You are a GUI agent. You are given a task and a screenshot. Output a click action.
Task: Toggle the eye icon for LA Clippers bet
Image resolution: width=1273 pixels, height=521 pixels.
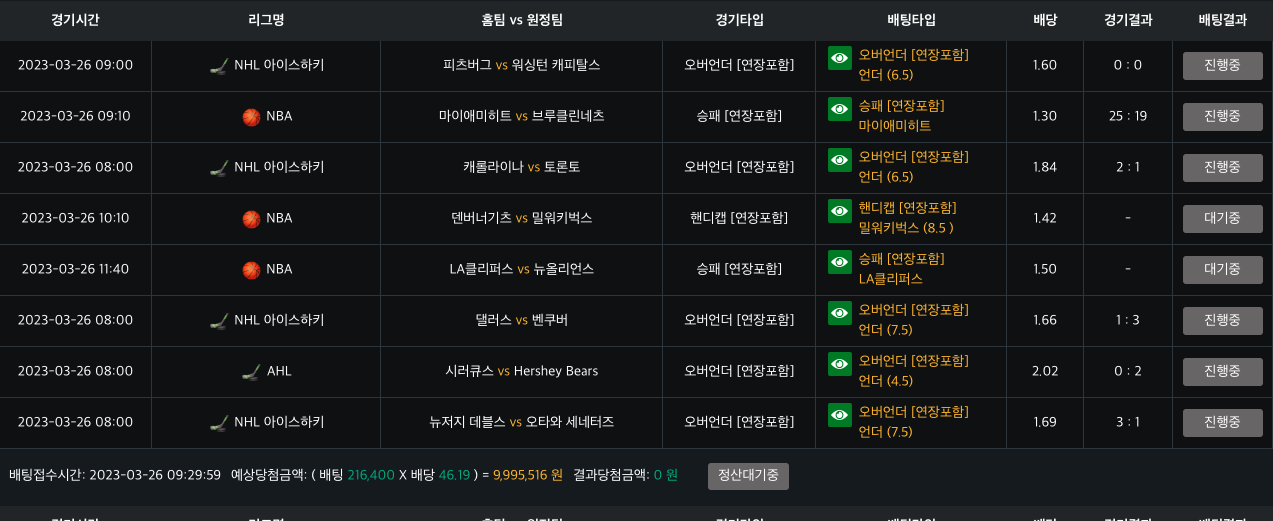coord(839,262)
